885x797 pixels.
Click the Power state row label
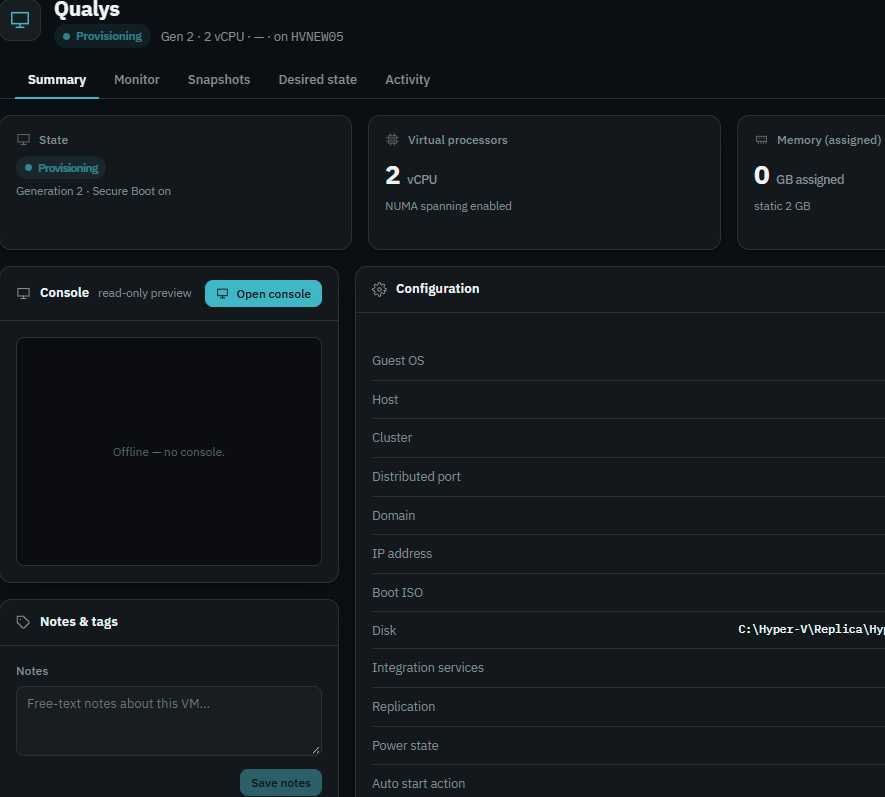tap(405, 746)
